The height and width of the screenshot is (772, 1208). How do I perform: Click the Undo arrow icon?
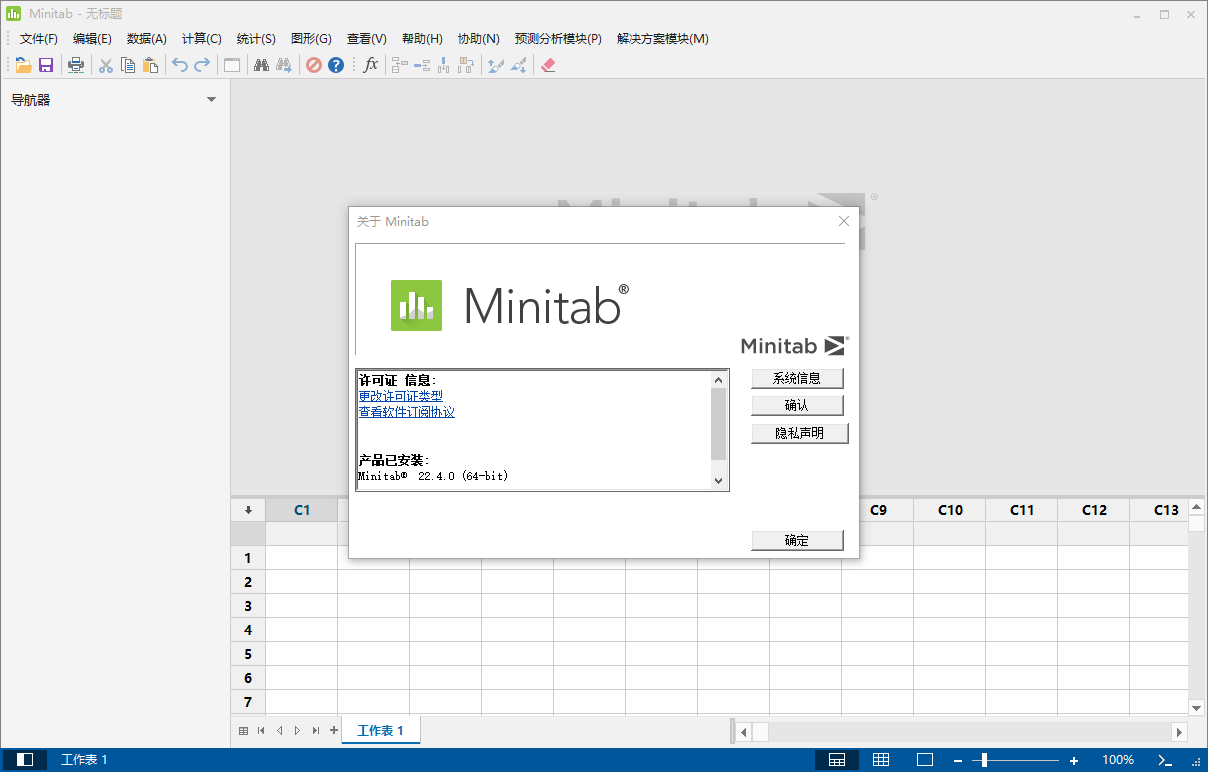pos(179,65)
